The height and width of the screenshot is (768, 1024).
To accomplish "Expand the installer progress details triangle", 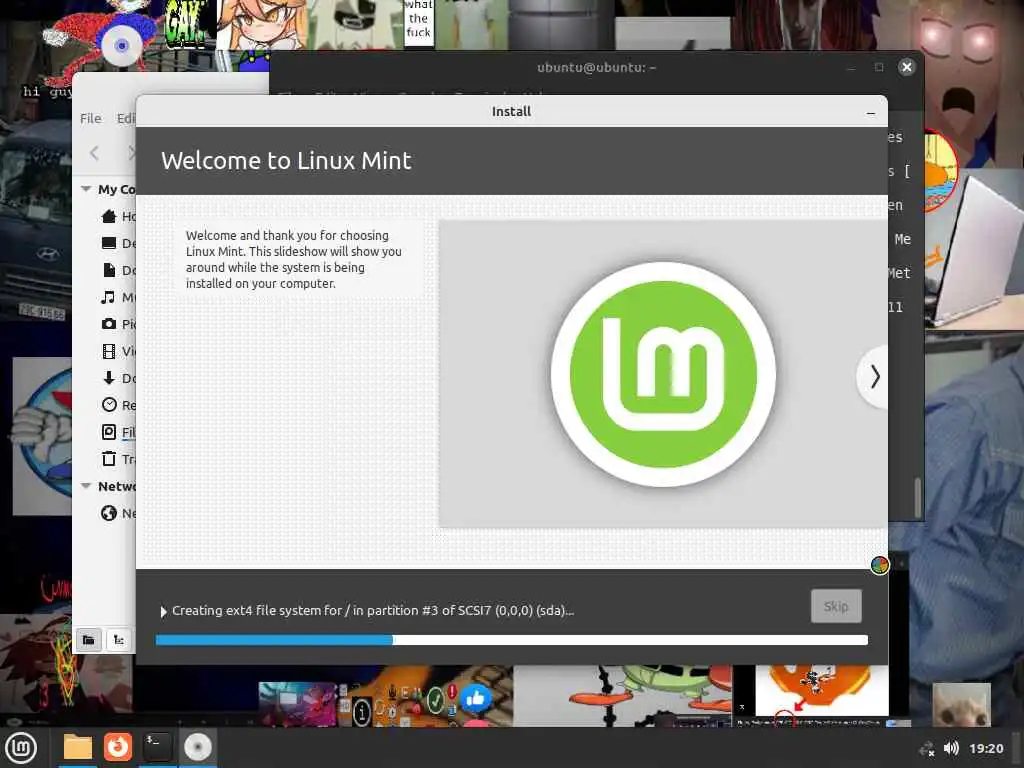I will (163, 611).
